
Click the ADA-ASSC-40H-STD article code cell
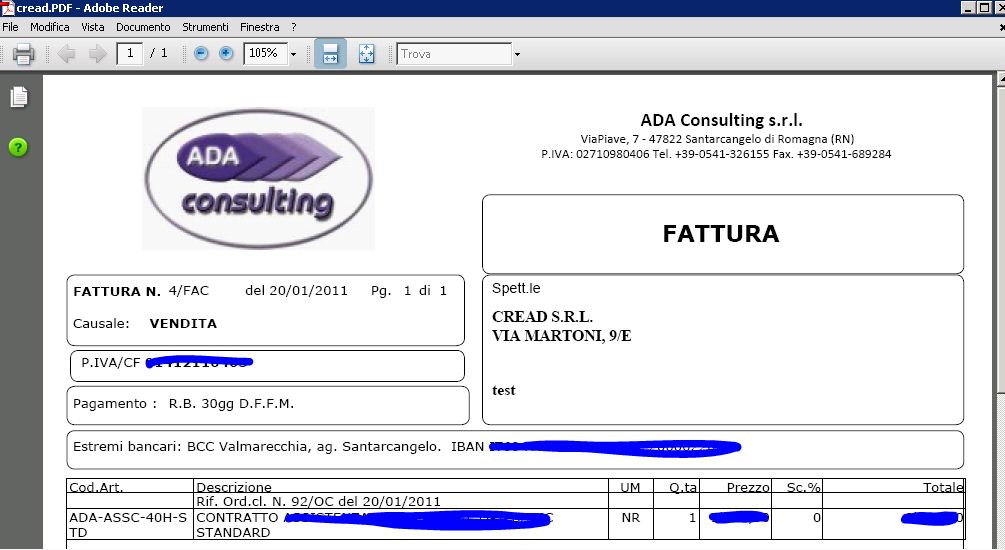click(129, 524)
